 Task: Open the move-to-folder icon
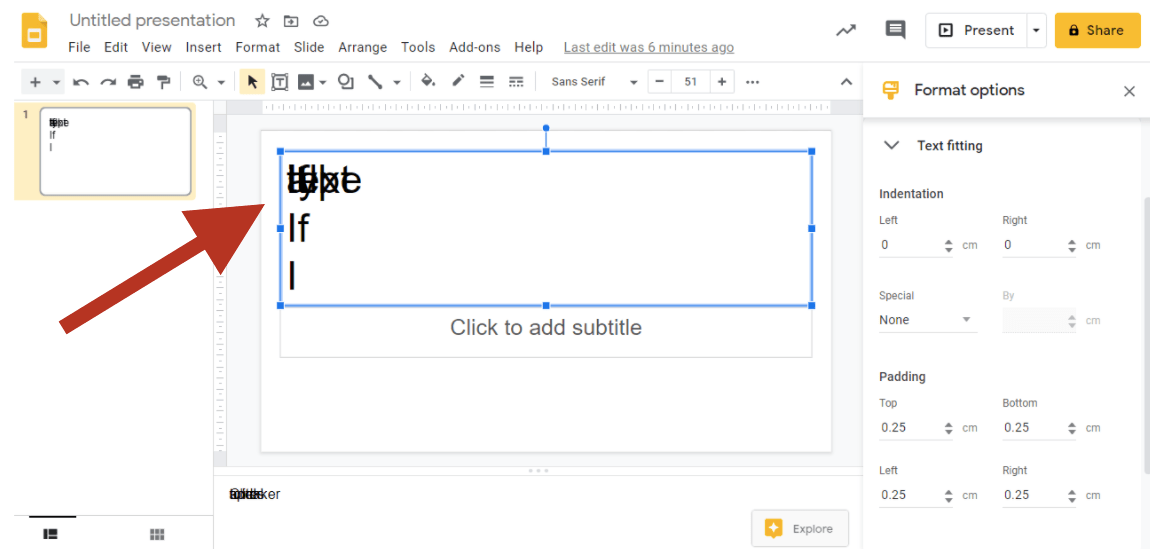point(291,21)
